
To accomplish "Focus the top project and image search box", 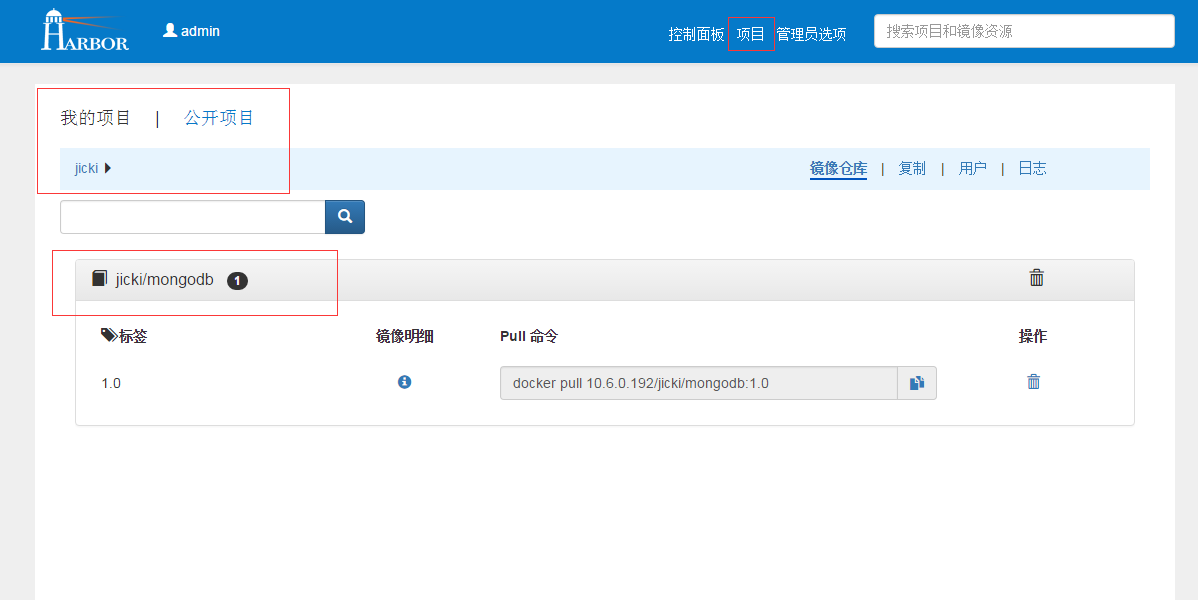I will pyautogui.click(x=1023, y=31).
